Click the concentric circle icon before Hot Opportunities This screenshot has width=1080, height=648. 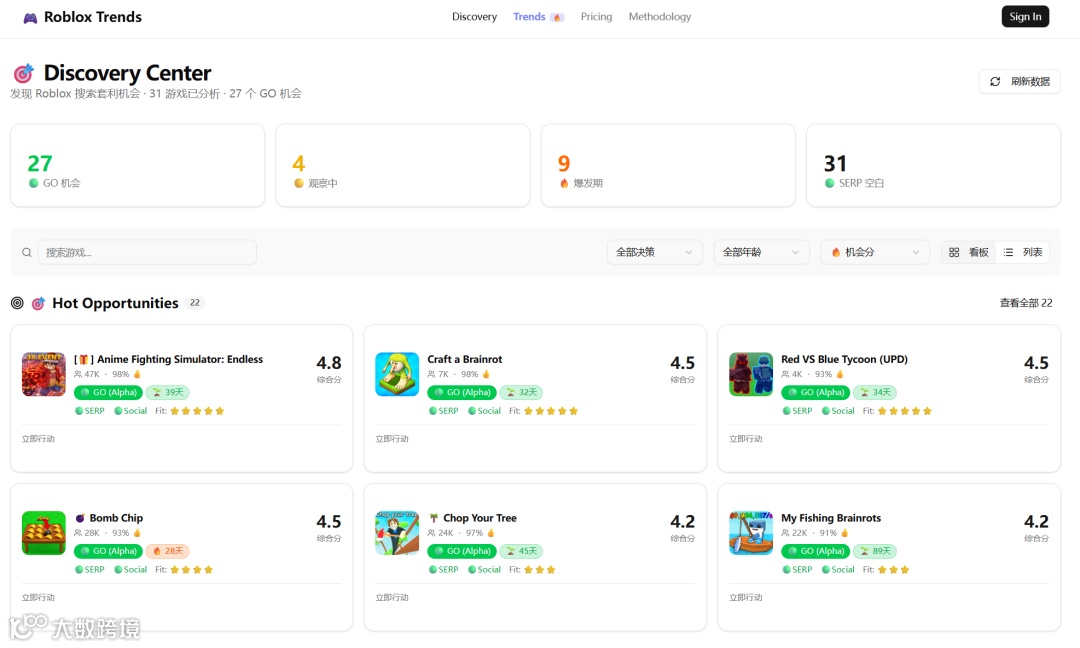click(x=17, y=303)
